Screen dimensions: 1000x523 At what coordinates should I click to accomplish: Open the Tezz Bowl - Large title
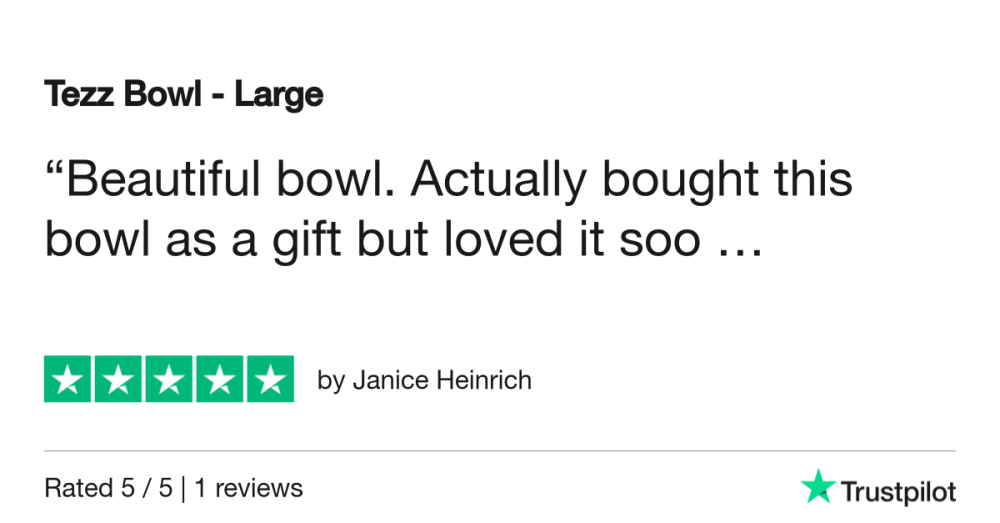(184, 95)
